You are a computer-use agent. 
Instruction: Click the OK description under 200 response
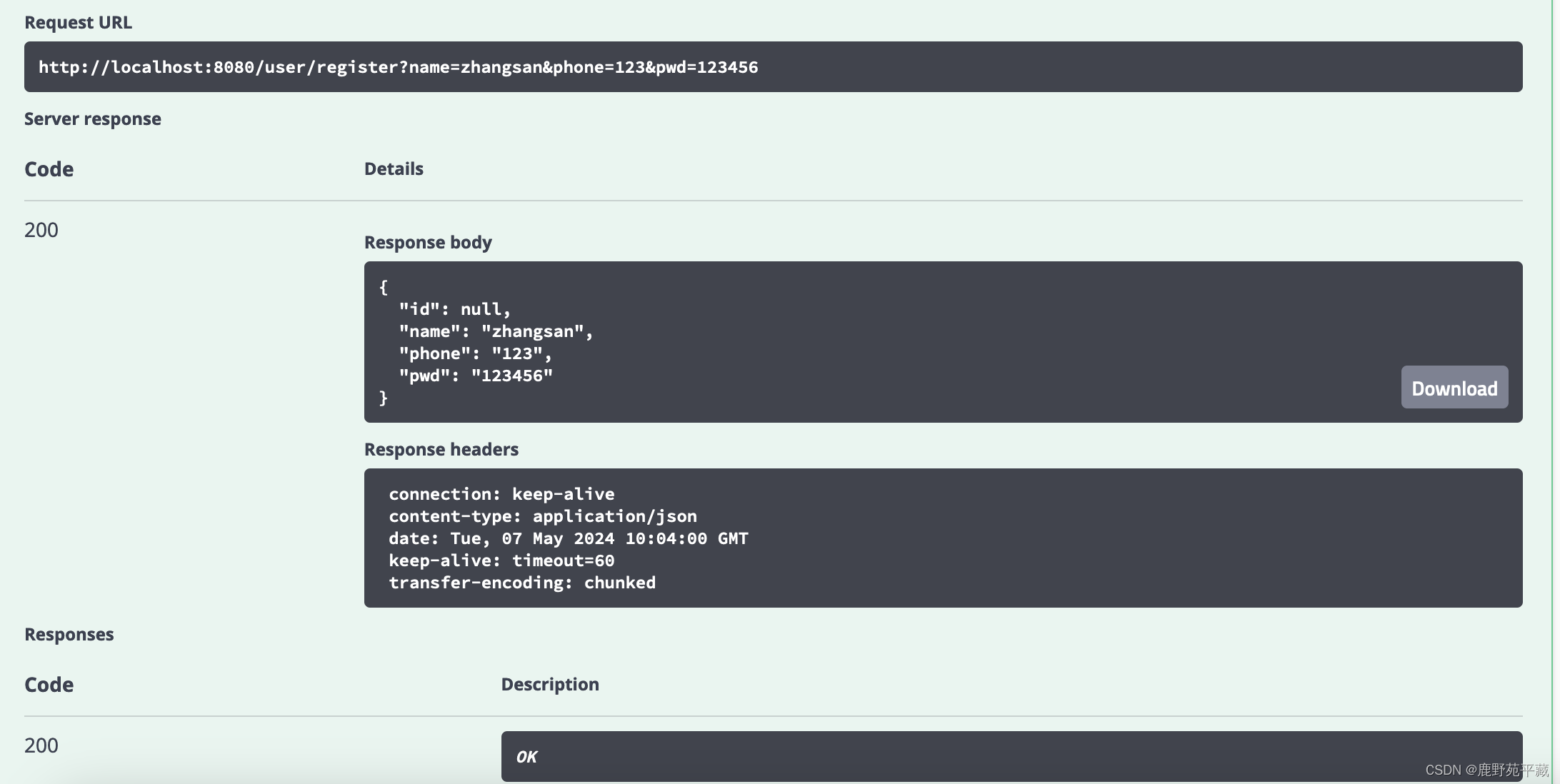[525, 755]
